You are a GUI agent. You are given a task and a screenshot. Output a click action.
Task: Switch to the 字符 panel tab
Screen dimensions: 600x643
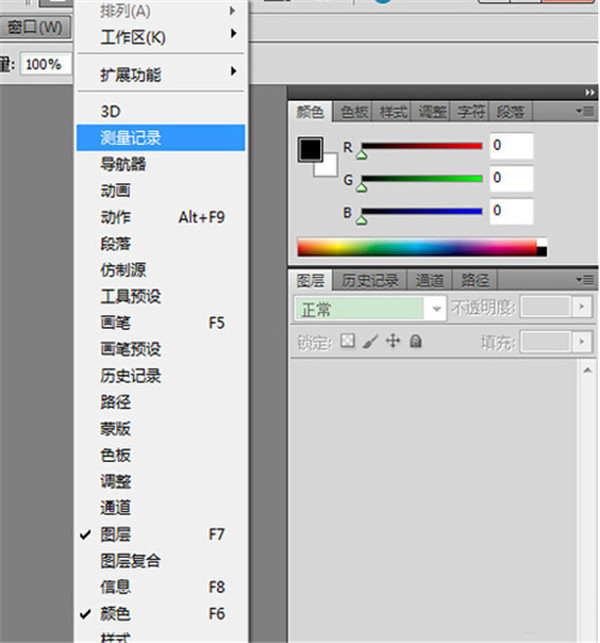(x=470, y=112)
